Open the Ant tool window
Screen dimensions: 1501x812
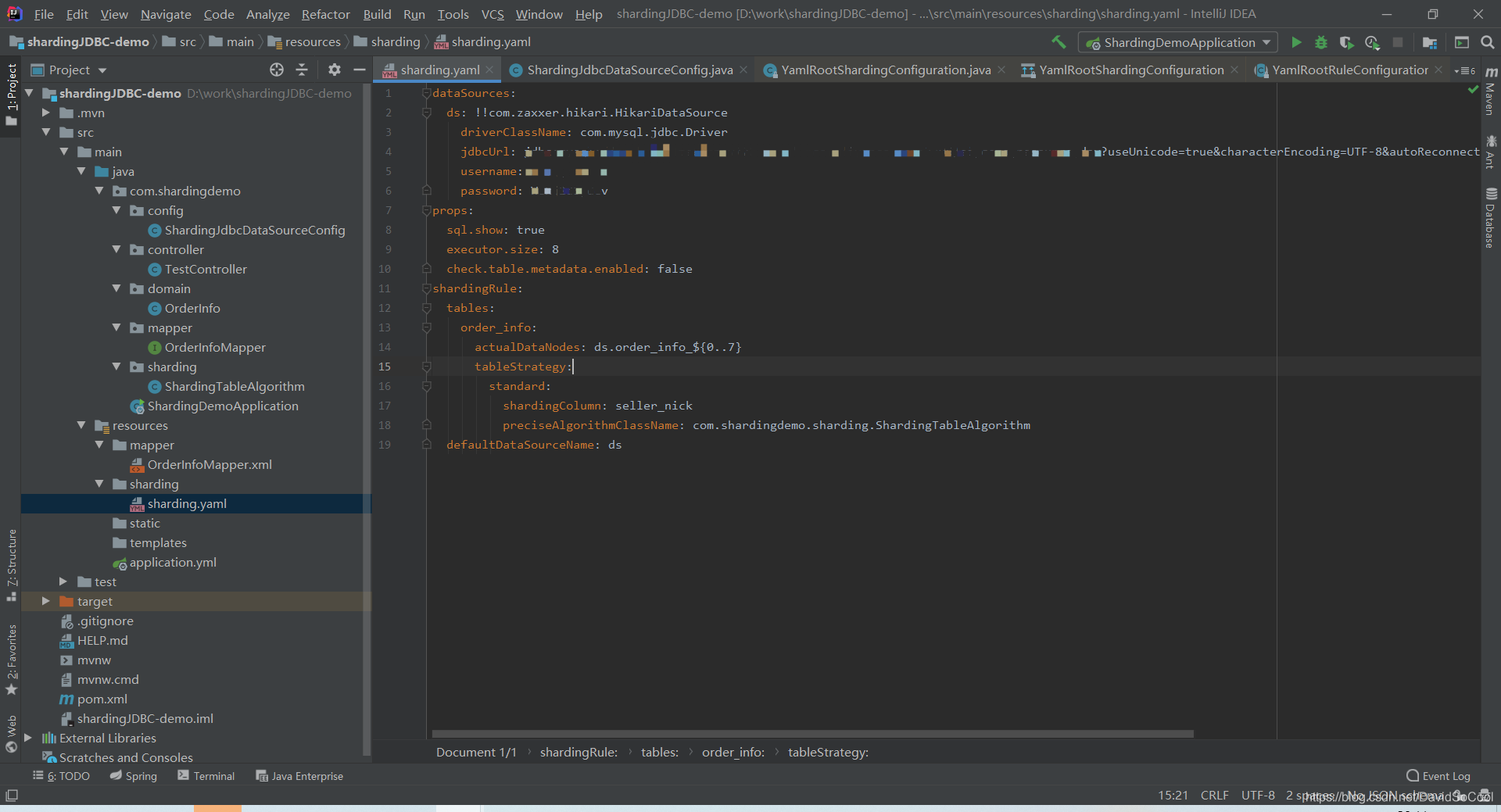click(1491, 152)
